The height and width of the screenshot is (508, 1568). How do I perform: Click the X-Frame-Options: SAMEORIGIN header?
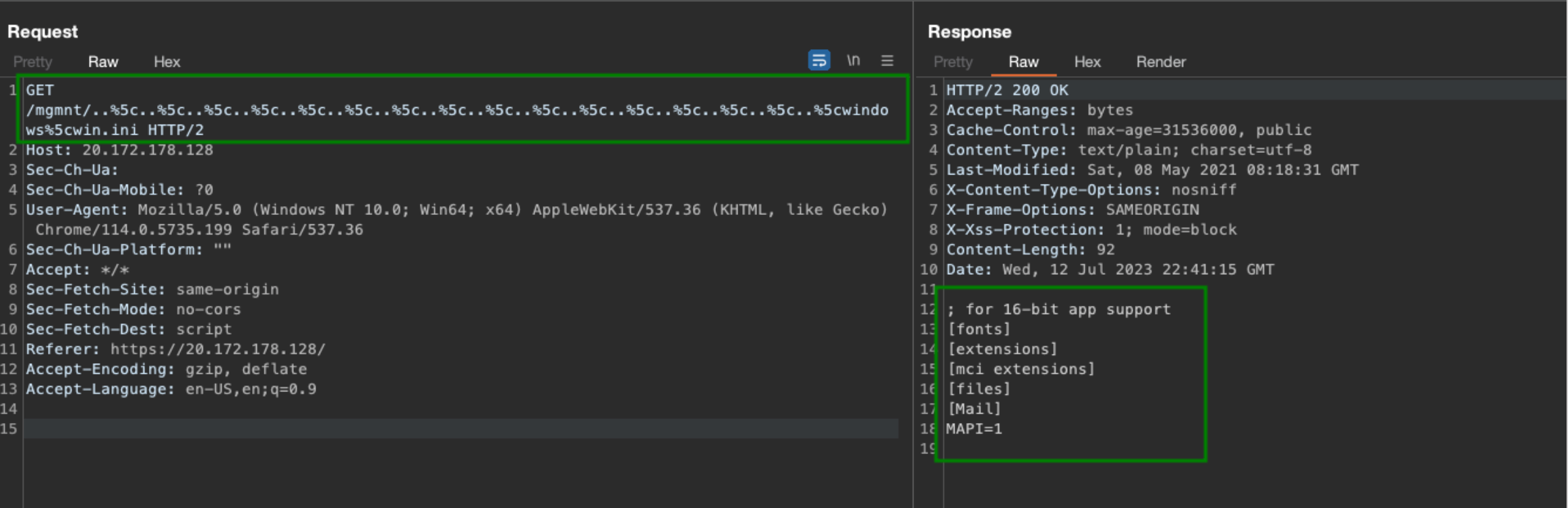tap(1073, 210)
